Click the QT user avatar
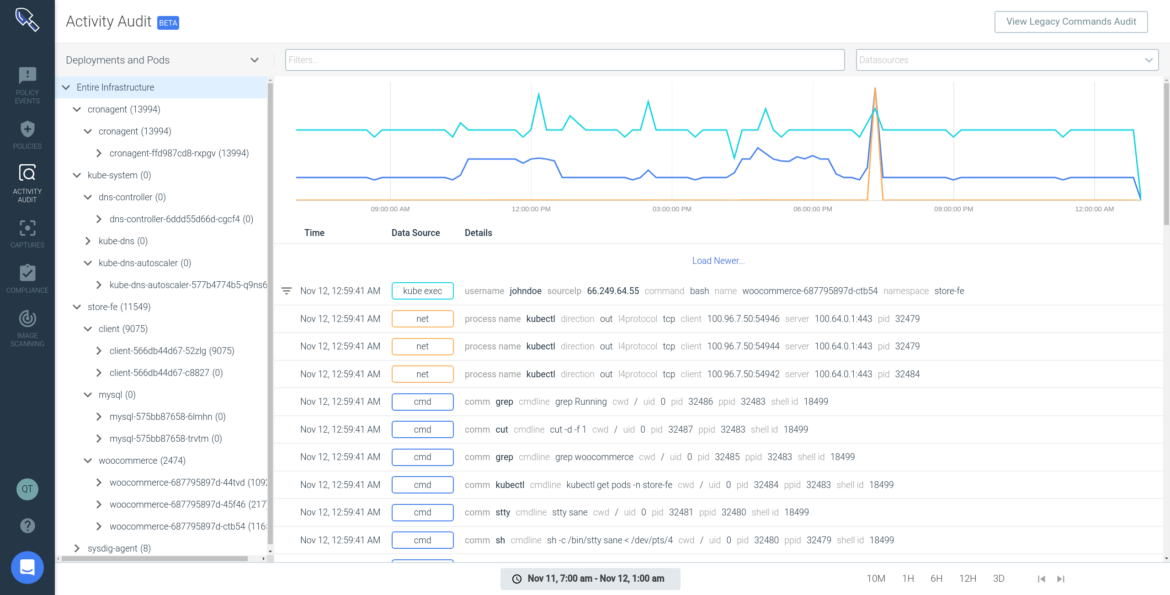Image resolution: width=1170 pixels, height=595 pixels. click(x=27, y=489)
